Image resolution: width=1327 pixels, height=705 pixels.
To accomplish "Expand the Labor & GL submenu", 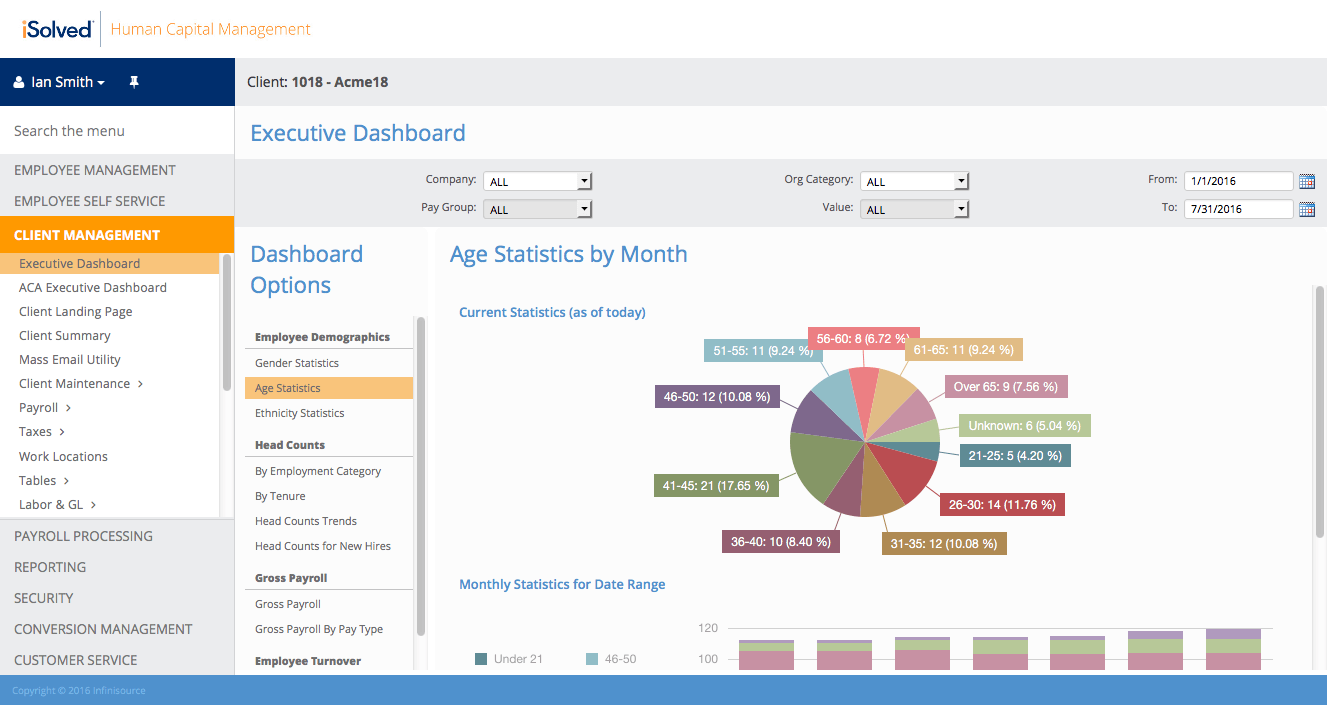I will [93, 505].
